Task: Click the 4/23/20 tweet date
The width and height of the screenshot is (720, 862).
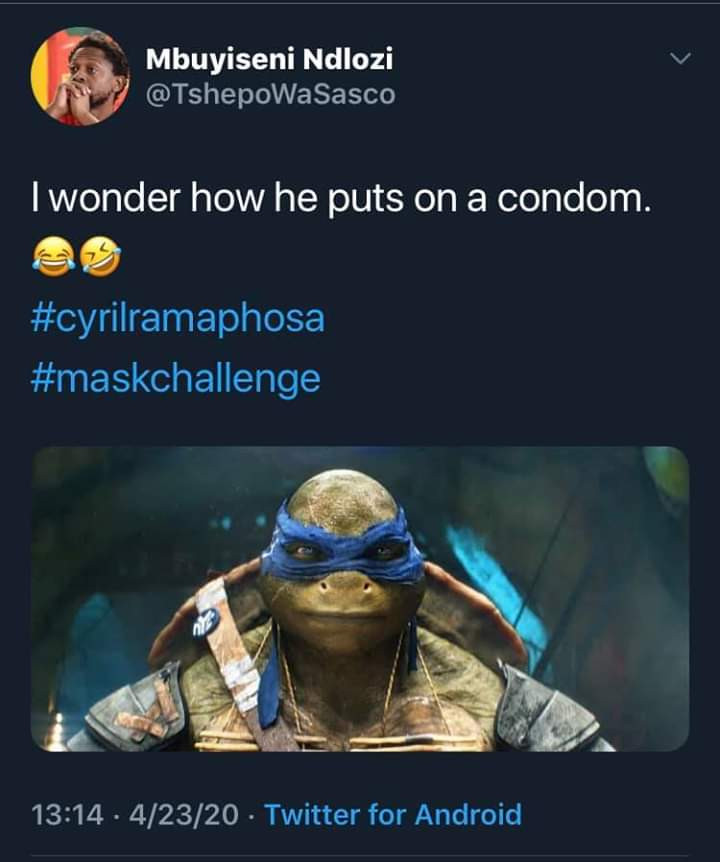Action: pos(185,815)
